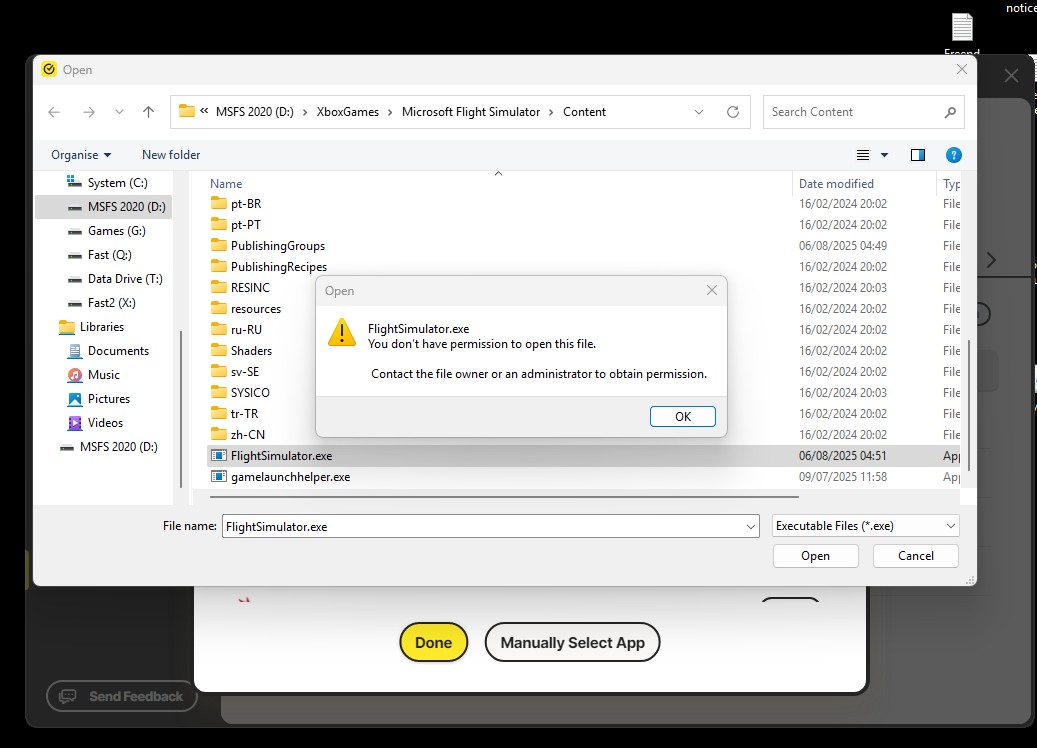The height and width of the screenshot is (748, 1037).
Task: Expand the address bar history dropdown
Action: pos(699,112)
